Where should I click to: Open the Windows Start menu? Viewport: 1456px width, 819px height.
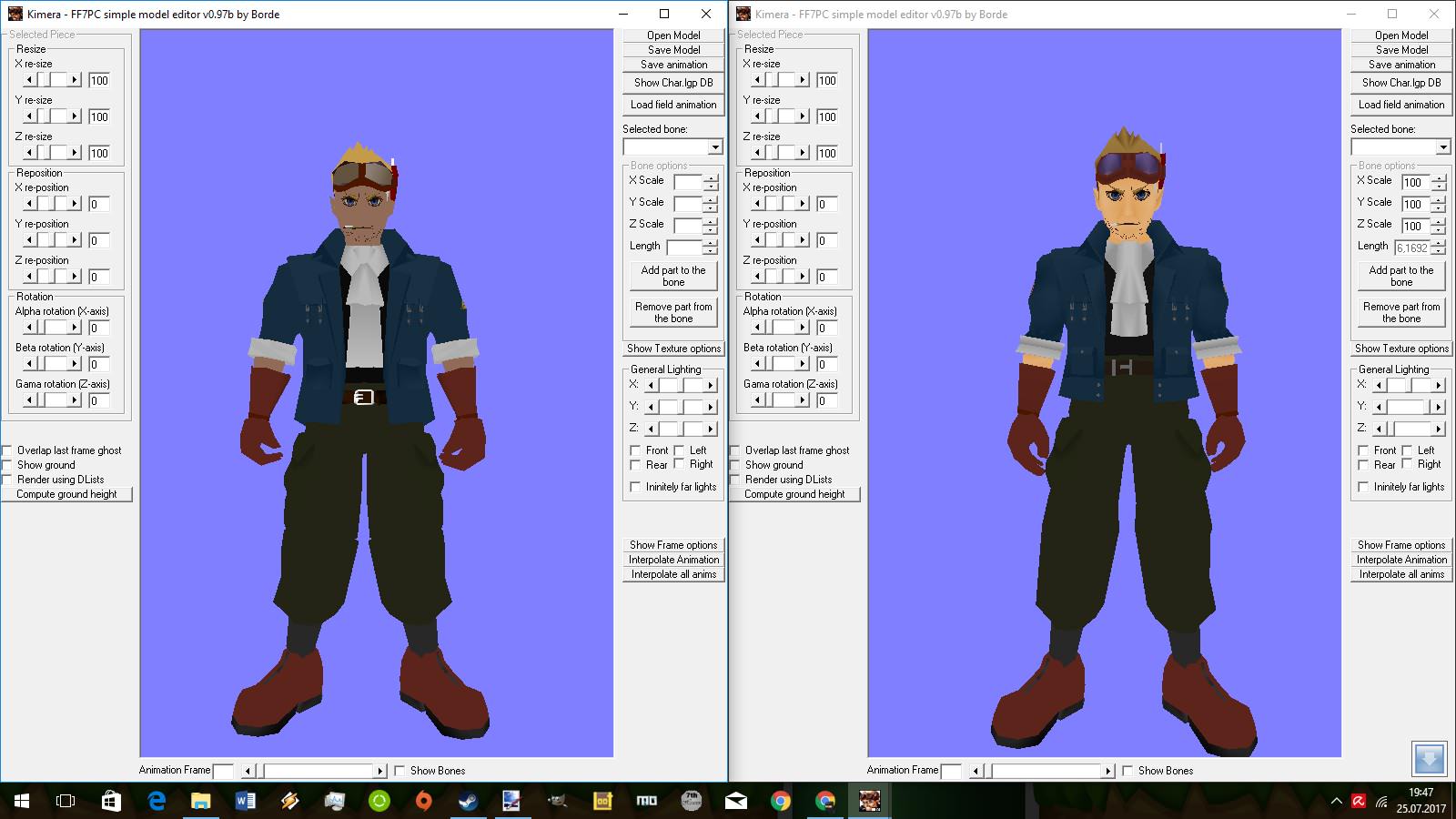pyautogui.click(x=22, y=801)
